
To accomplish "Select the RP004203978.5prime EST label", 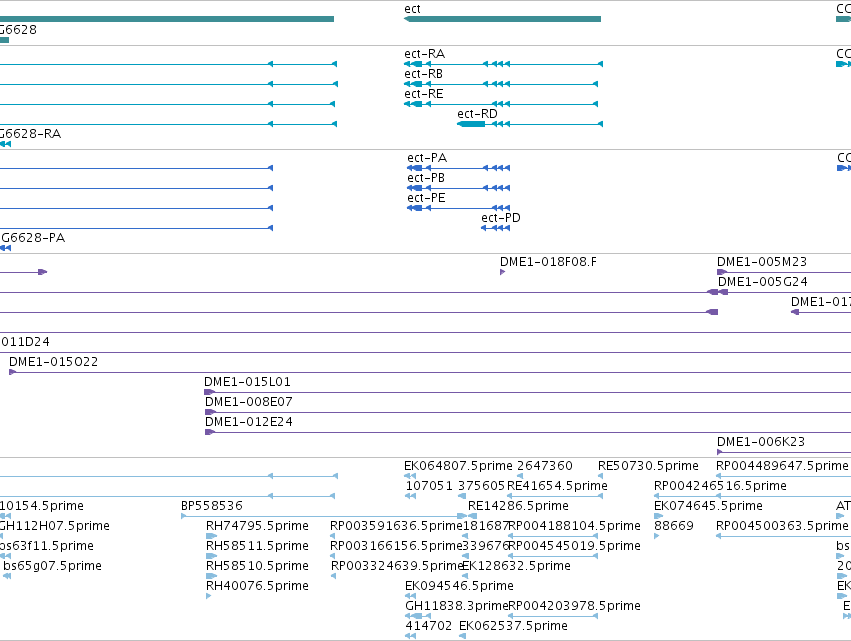I will click(x=574, y=607).
